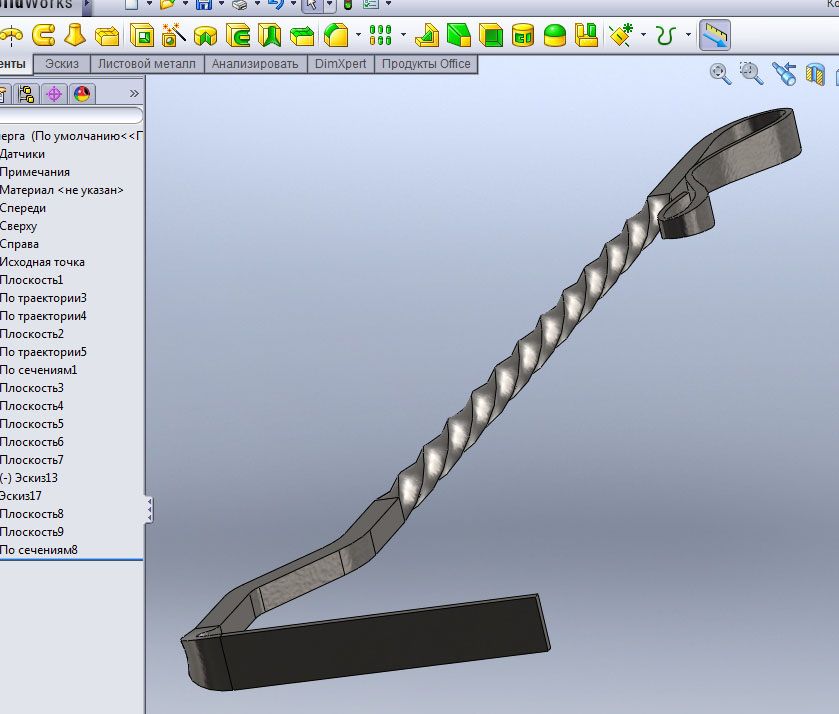Image resolution: width=839 pixels, height=714 pixels.
Task: Expand the Curves dropdown arrow
Action: coord(687,37)
